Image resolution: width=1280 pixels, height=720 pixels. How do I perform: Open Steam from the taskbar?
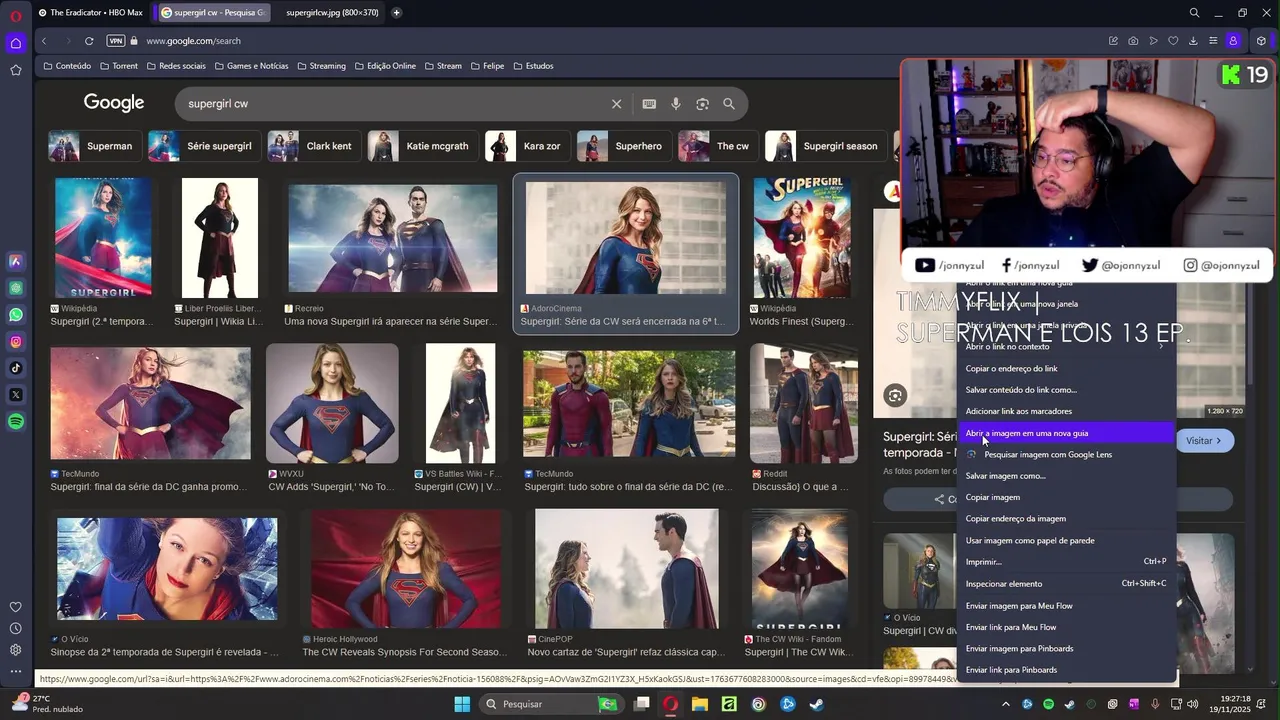pos(817,704)
